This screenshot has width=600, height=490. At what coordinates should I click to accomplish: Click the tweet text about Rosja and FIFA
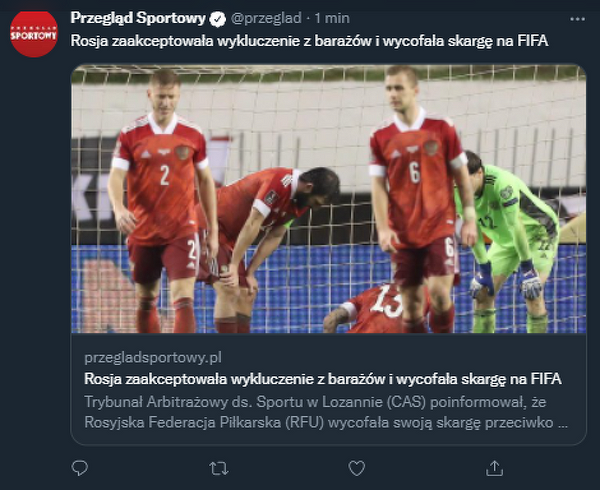point(309,41)
